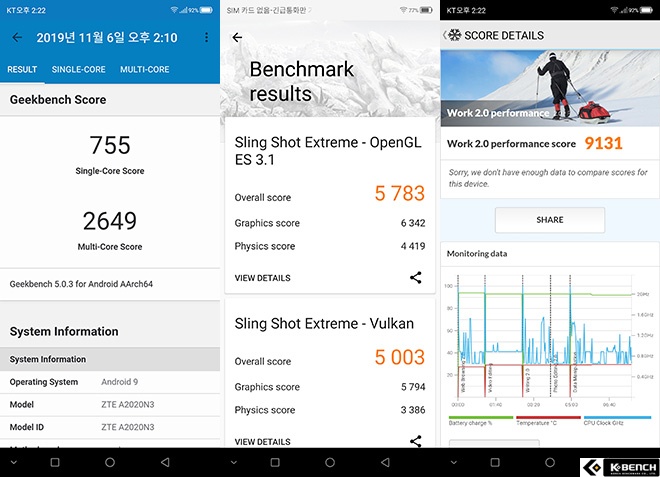The image size is (660, 477).
Task: Tap battery icon in Geekbench status bar
Action: (x=206, y=10)
